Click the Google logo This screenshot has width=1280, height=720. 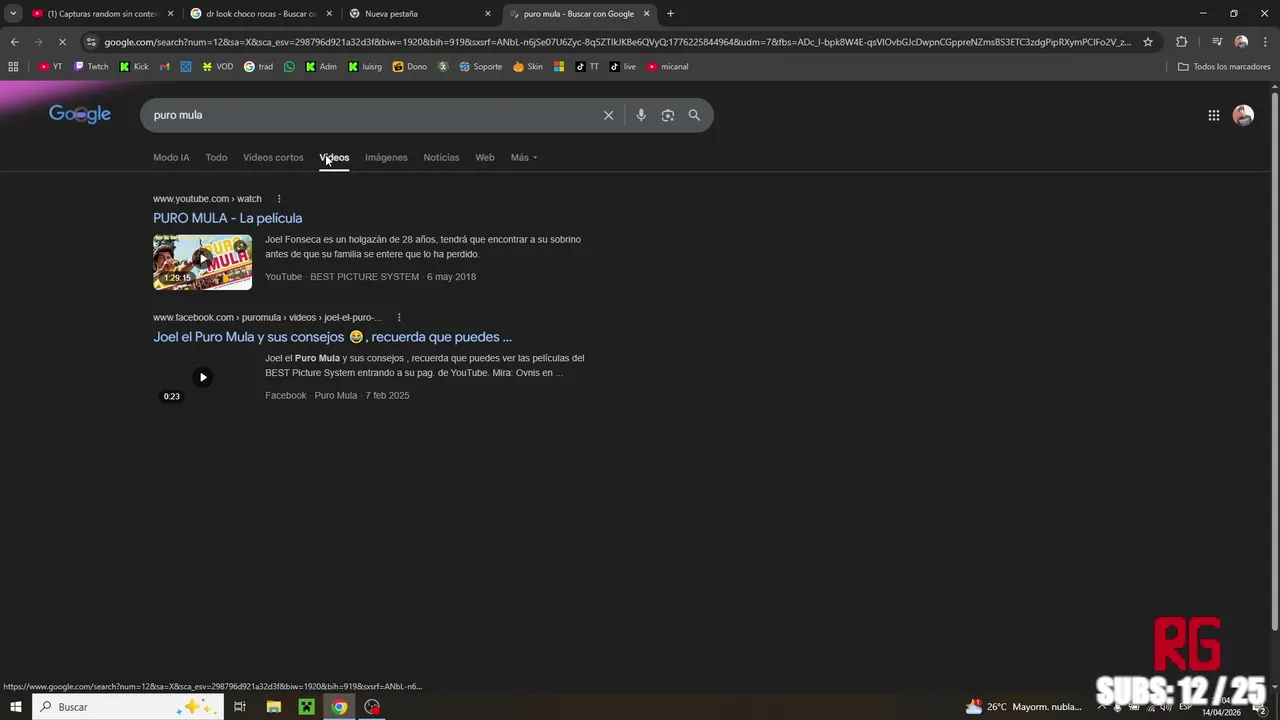click(x=80, y=114)
